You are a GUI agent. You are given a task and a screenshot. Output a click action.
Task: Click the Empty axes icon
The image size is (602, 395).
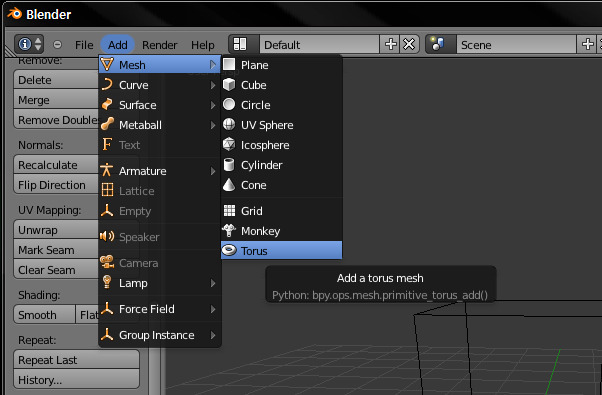coord(107,210)
